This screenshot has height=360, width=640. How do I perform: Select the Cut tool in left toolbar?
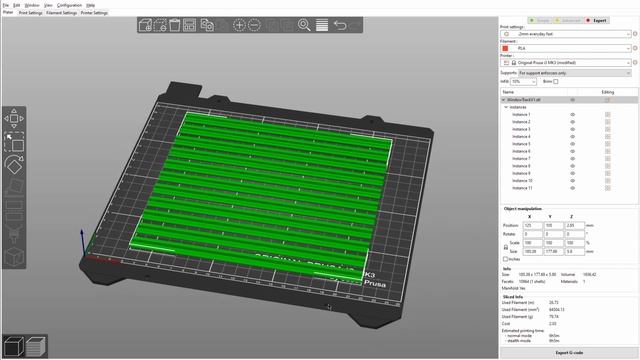(x=14, y=210)
